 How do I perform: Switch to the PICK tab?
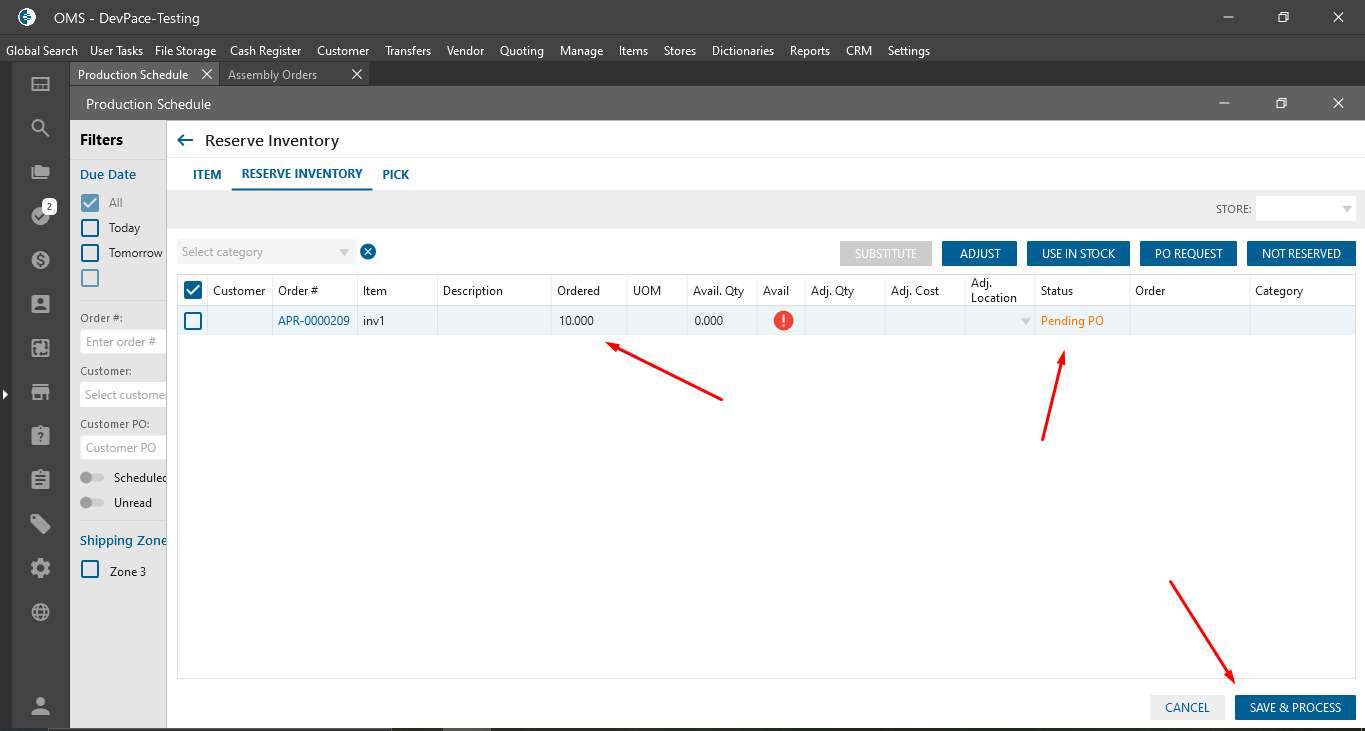click(x=396, y=175)
